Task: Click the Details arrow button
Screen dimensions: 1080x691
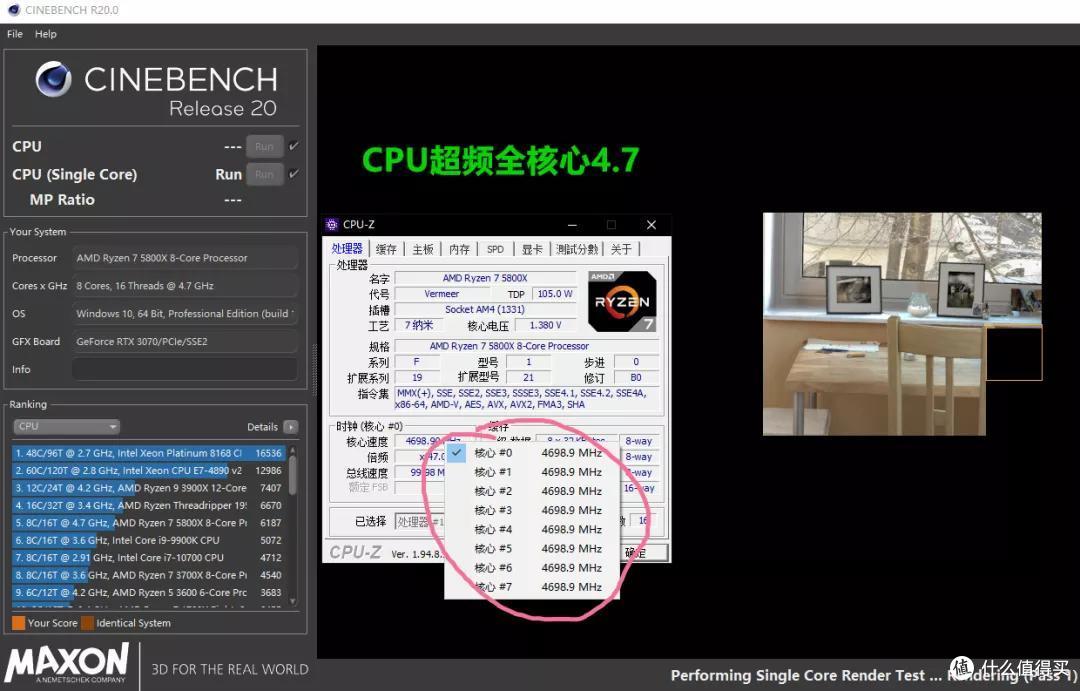Action: [x=291, y=427]
